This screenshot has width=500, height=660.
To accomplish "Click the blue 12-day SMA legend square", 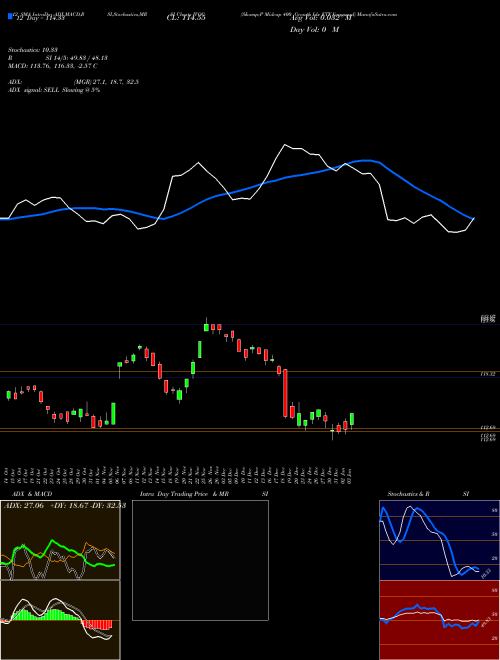I will (x=11, y=16).
